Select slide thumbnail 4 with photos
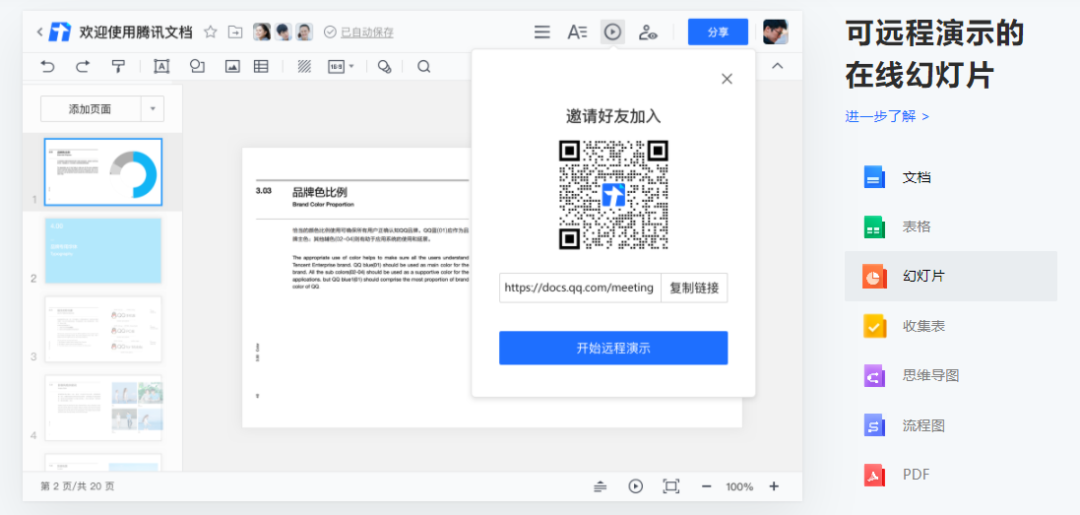The image size is (1080, 515). (x=103, y=408)
